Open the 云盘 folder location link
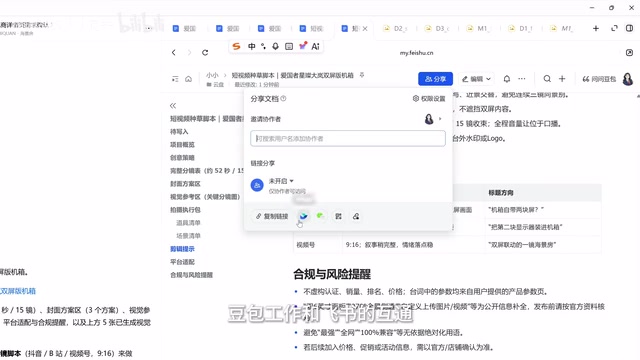This screenshot has width=640, height=360. 215,84
